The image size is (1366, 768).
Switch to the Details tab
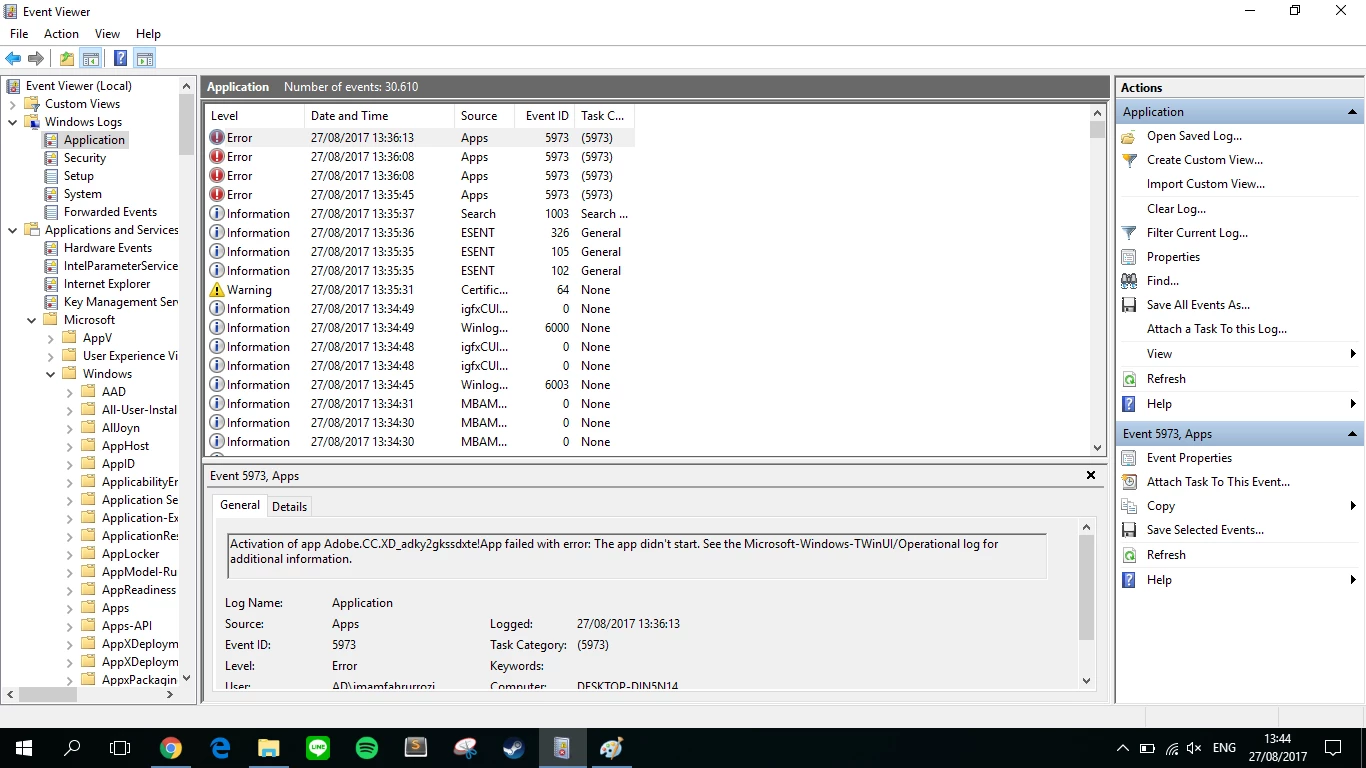289,507
